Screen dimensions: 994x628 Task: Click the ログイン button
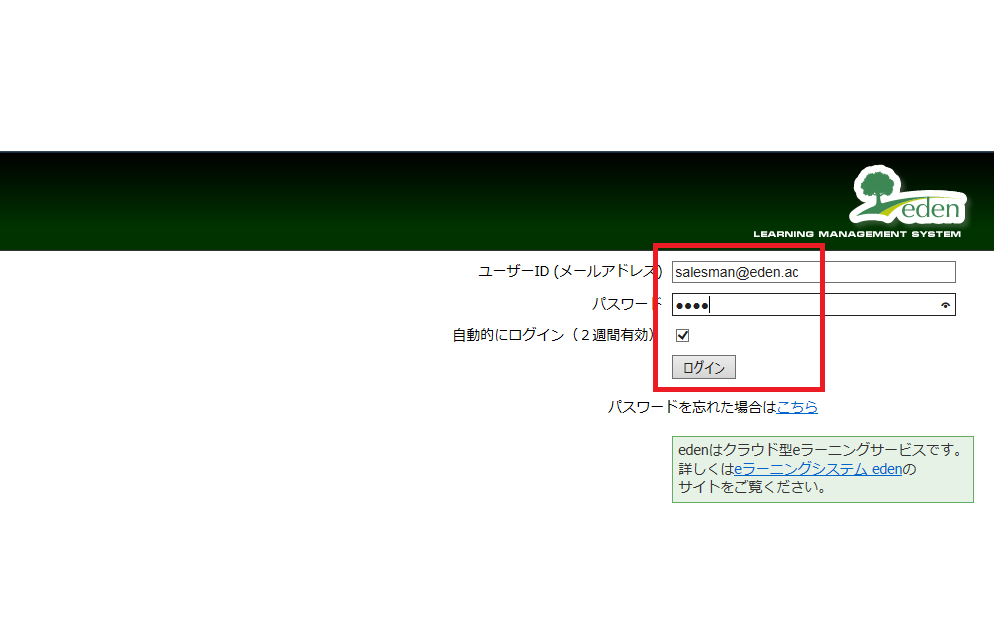(x=704, y=368)
